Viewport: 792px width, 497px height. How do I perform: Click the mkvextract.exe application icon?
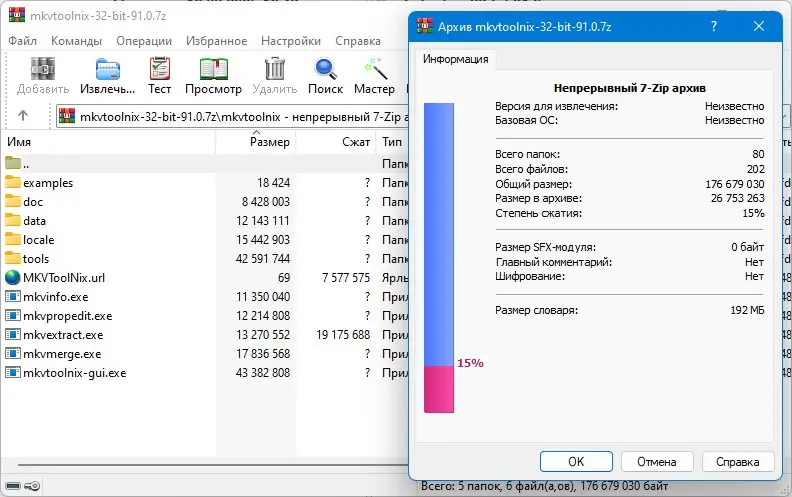[13, 334]
